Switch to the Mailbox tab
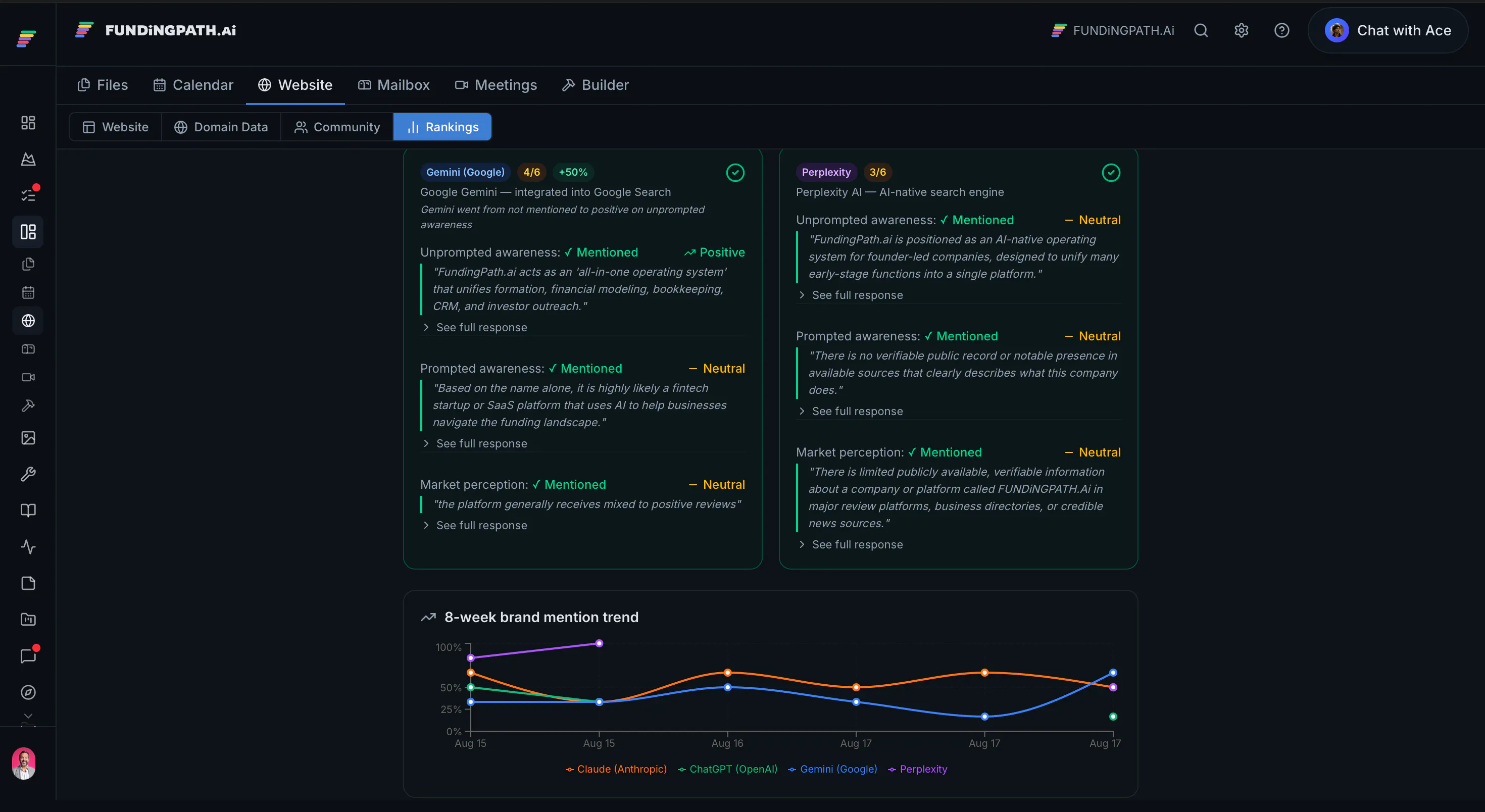The image size is (1485, 812). point(394,85)
